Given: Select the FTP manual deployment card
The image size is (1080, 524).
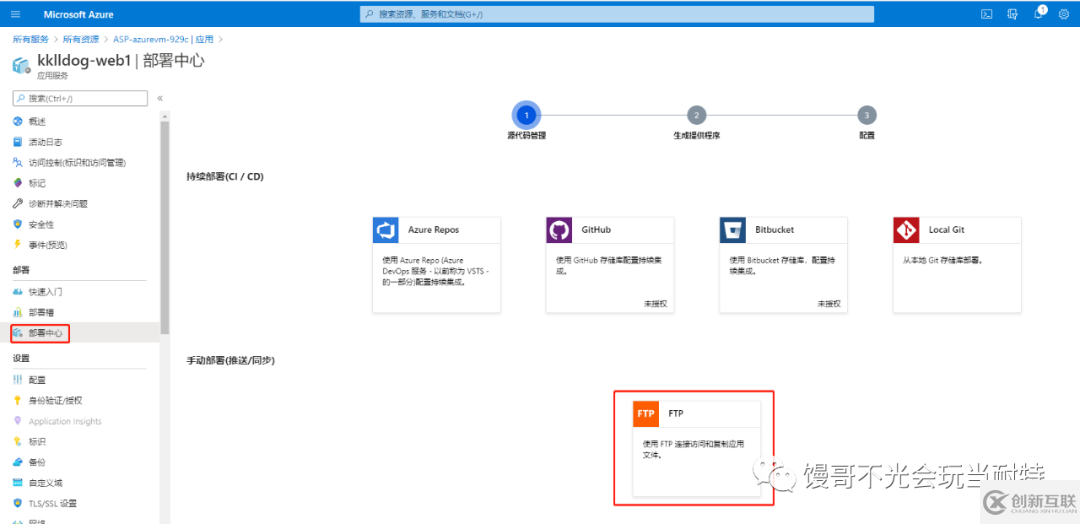Looking at the screenshot, I should point(697,449).
